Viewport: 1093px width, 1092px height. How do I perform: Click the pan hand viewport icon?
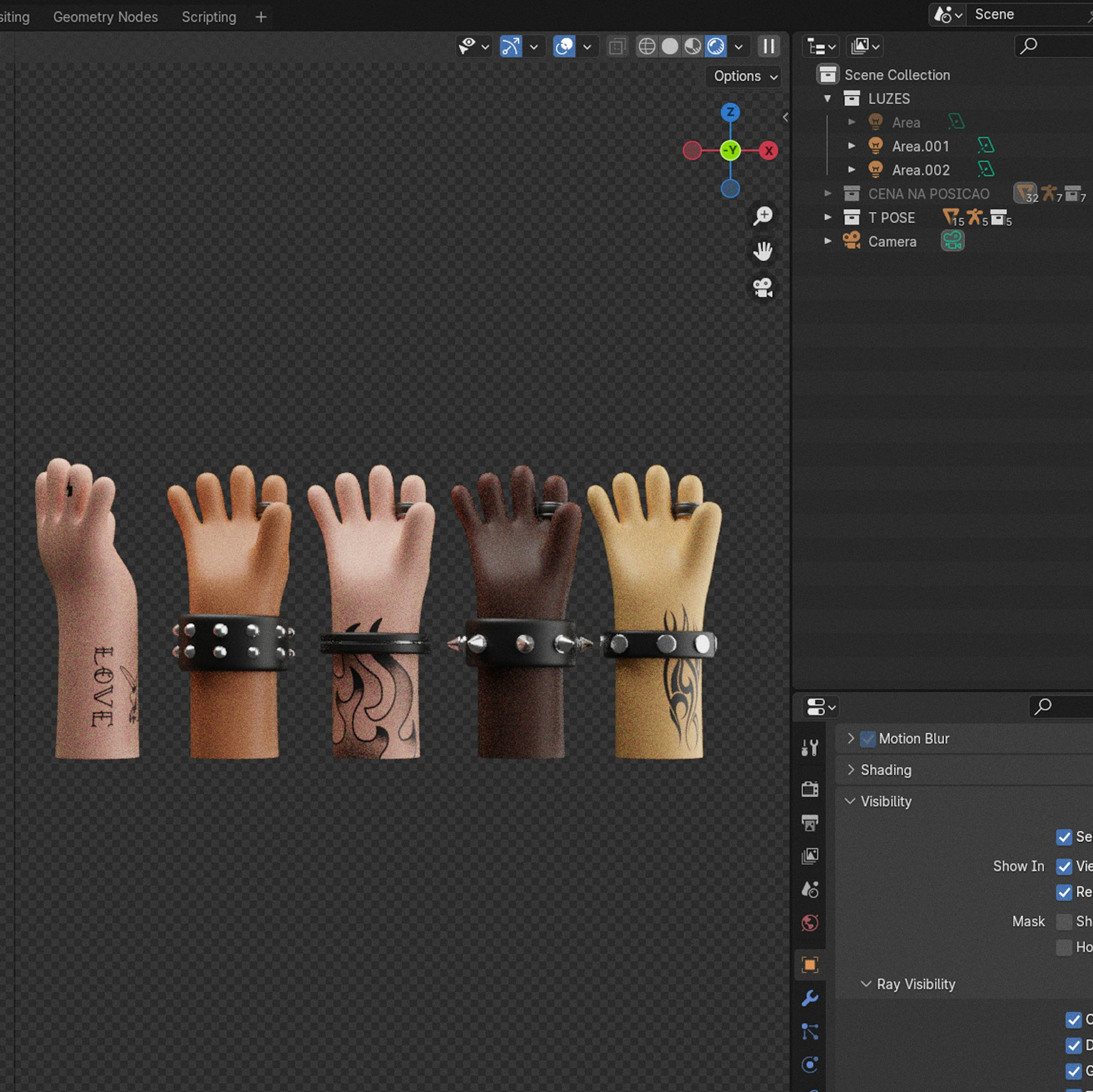(x=763, y=252)
